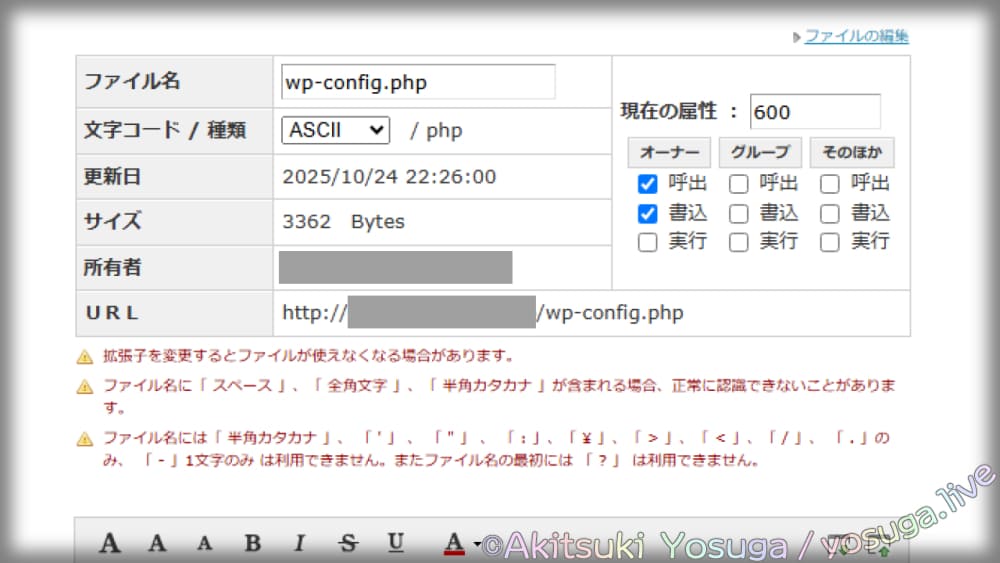Click the file name field wp-config.php
The height and width of the screenshot is (563, 1000).
(x=418, y=82)
